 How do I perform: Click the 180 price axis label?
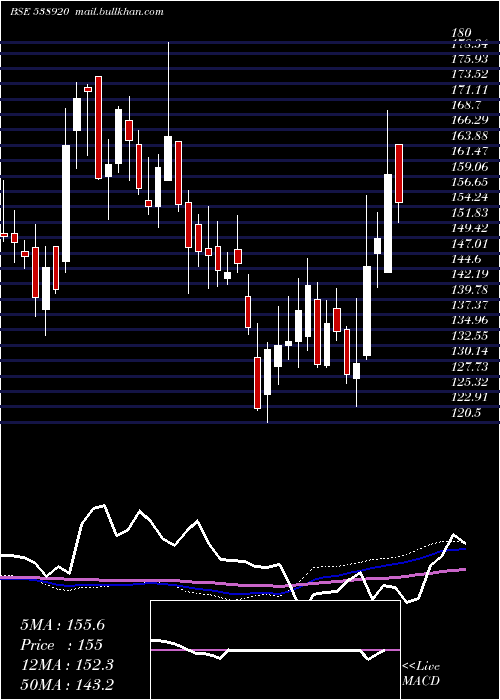pos(461,33)
